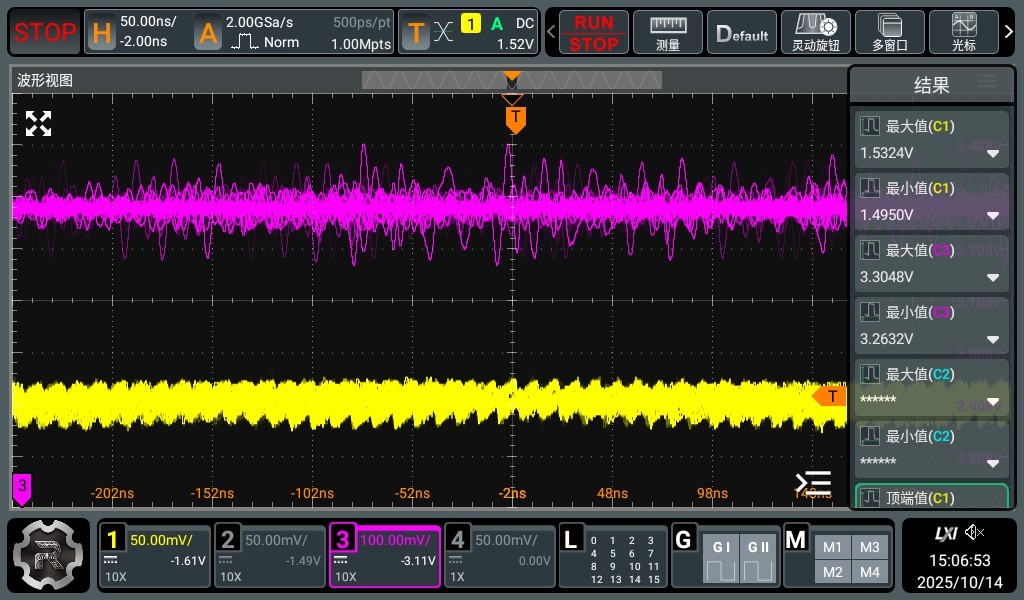Open the main menu gear logo

[x=48, y=555]
